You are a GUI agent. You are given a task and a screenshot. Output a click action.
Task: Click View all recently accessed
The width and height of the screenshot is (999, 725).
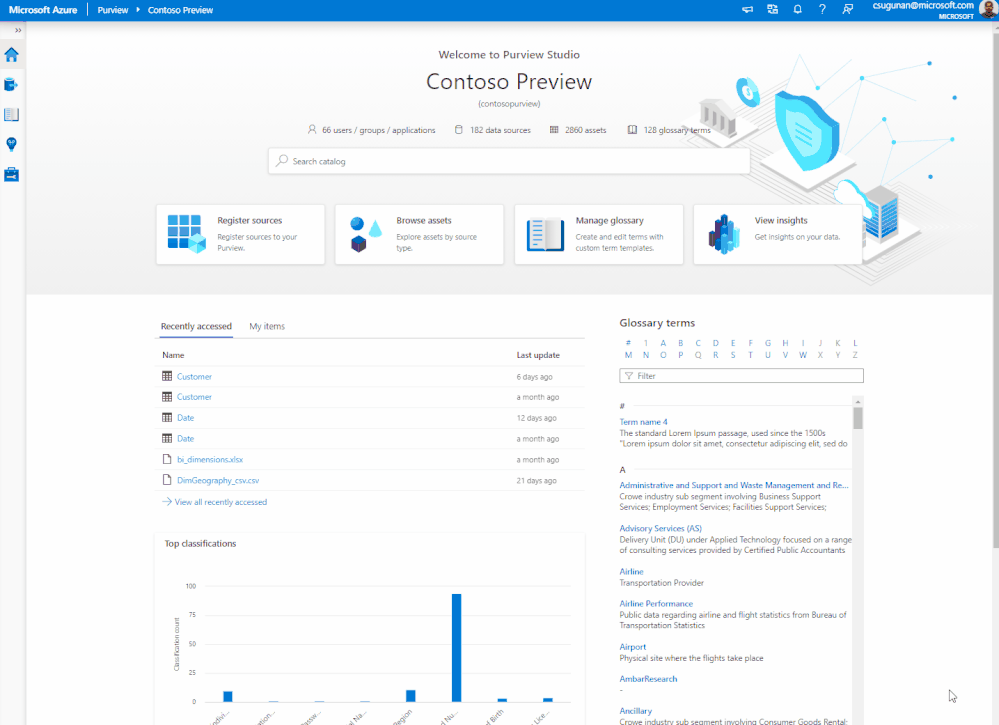(x=220, y=502)
